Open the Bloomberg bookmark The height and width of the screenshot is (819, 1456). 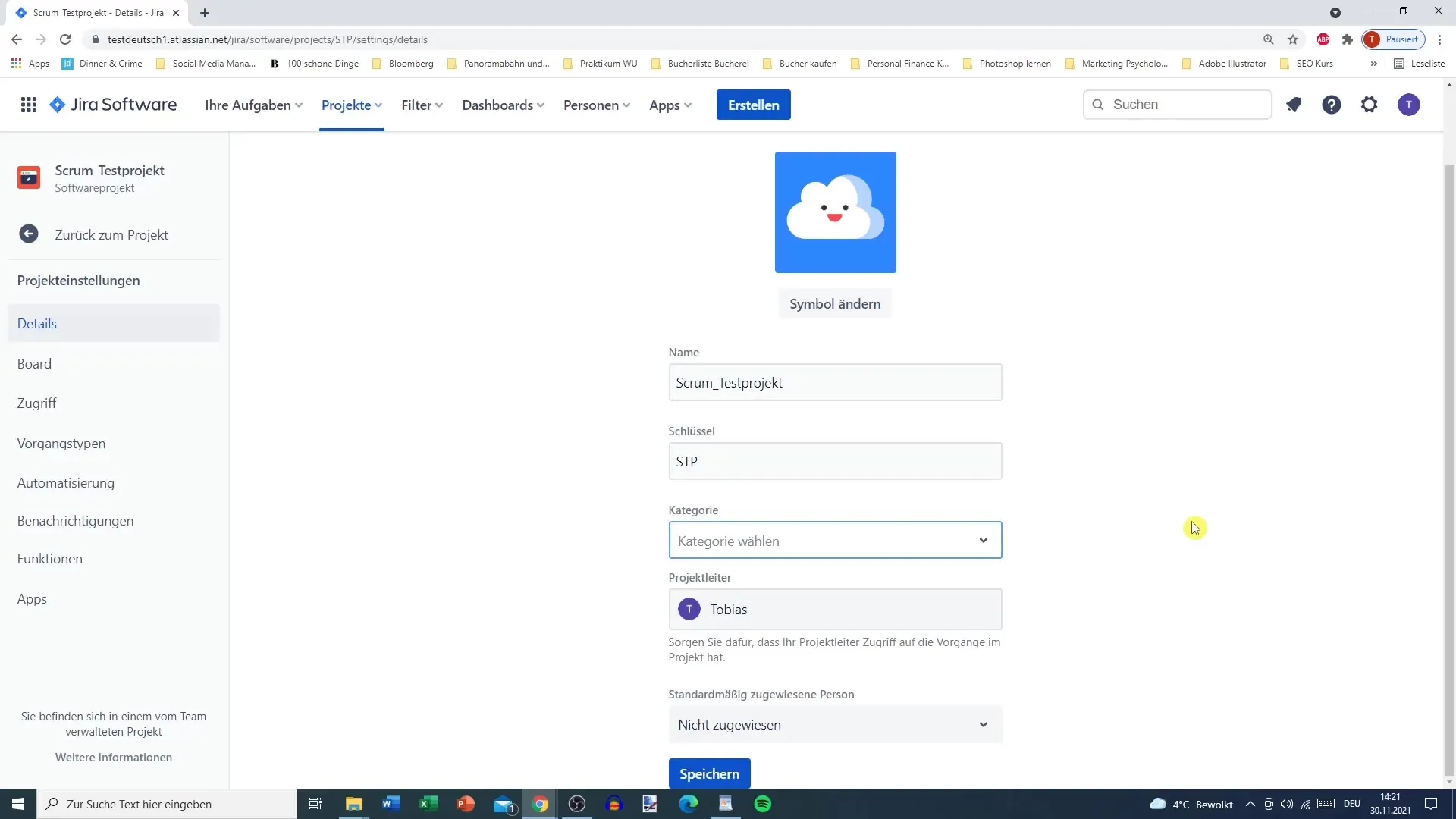tap(403, 64)
